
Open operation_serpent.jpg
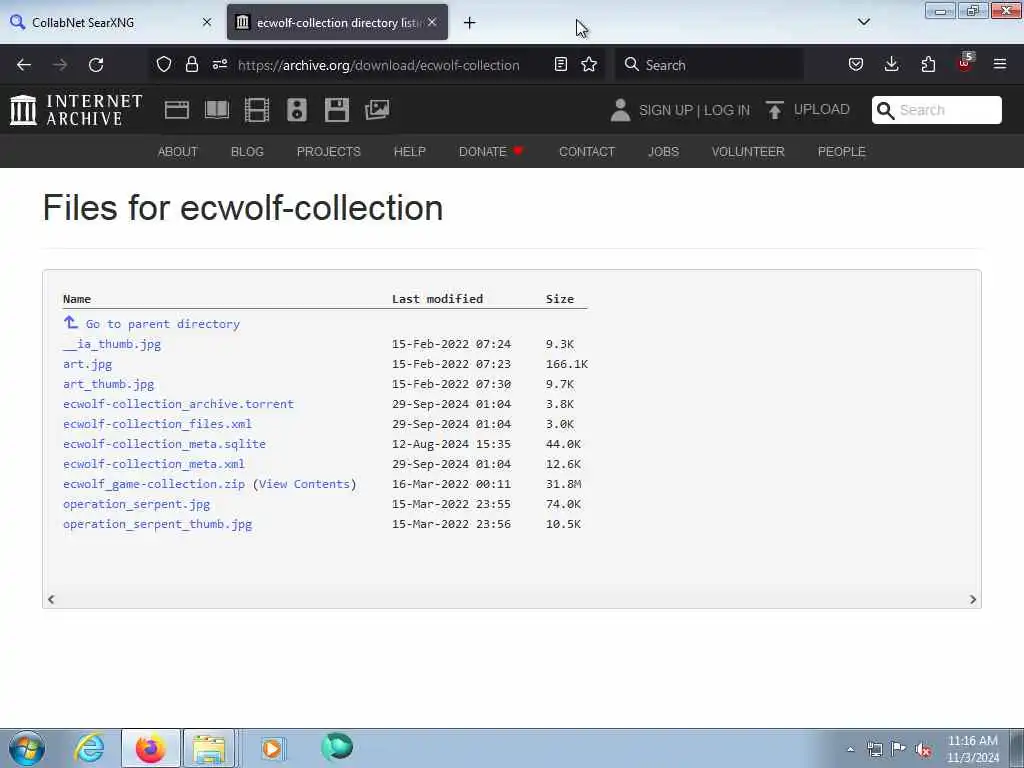136,504
